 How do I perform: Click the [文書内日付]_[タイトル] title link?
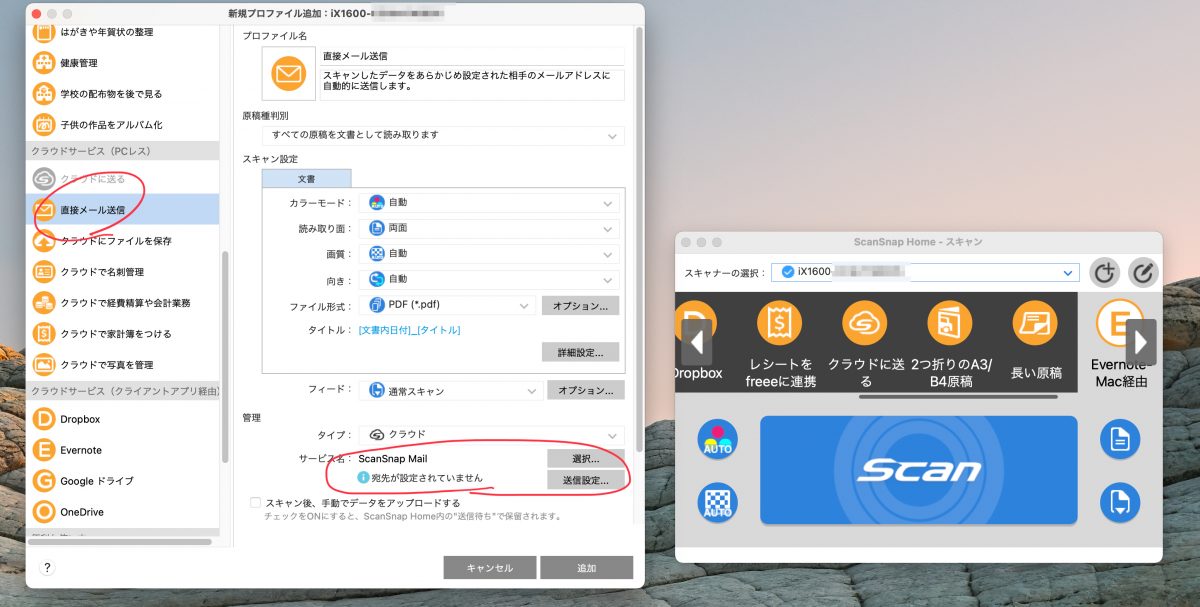tap(410, 330)
